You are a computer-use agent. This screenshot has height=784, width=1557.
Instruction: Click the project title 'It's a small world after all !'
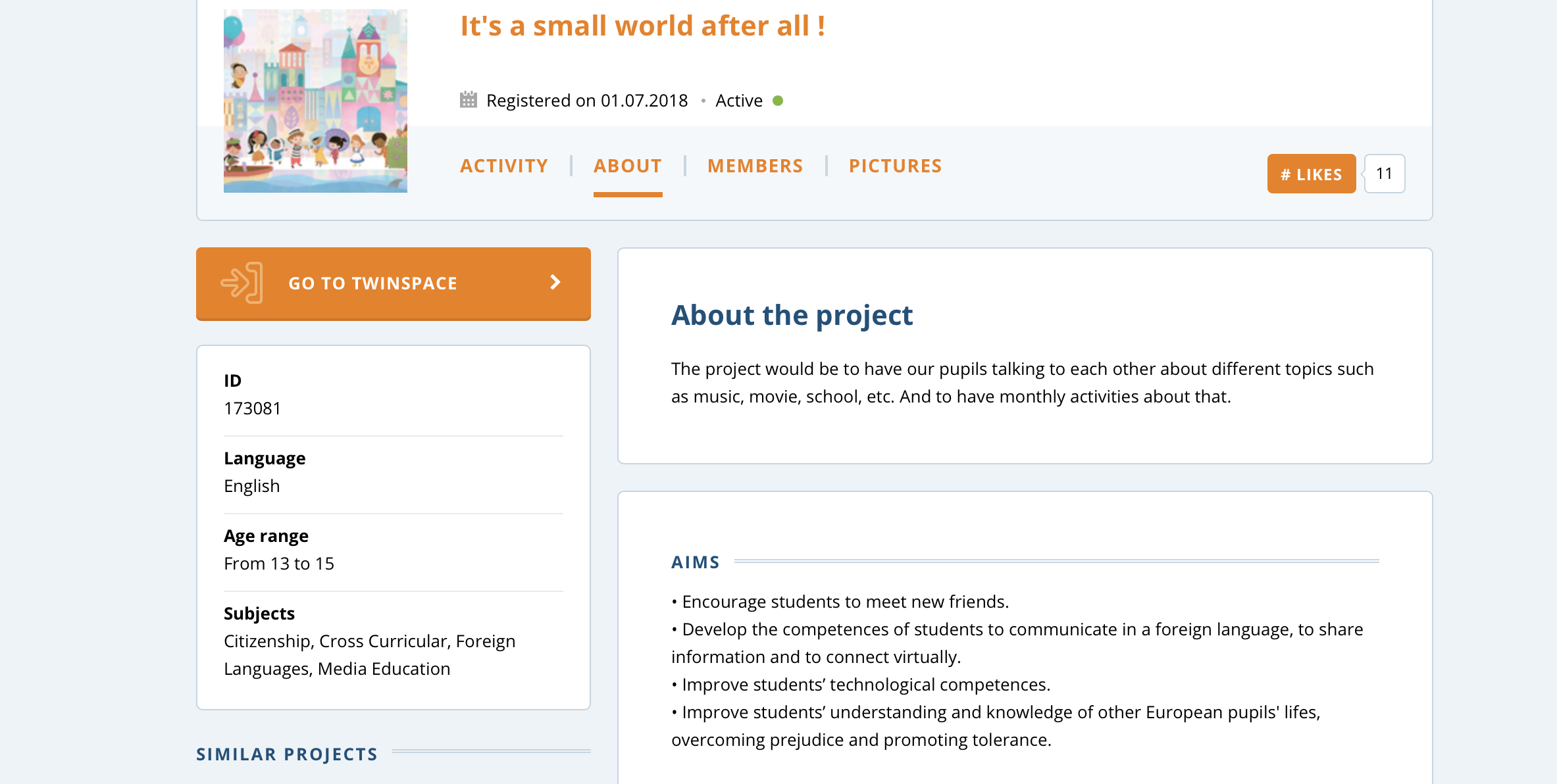point(642,26)
